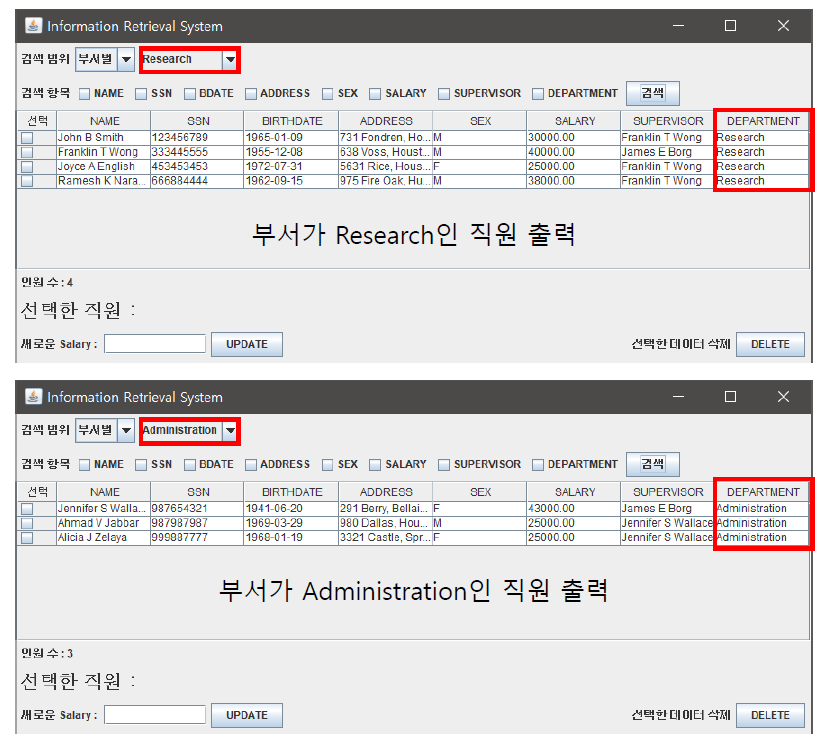
Task: Click DELETE button in bottom Administration window
Action: coord(770,715)
